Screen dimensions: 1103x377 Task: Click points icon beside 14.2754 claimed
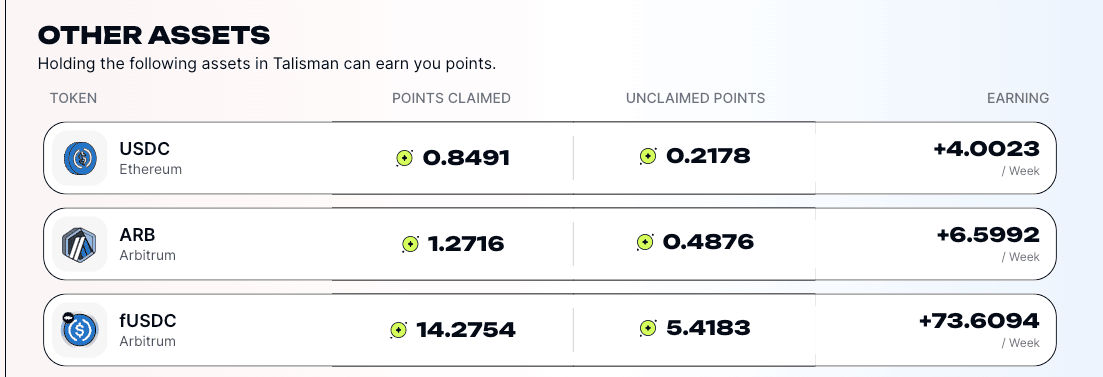pos(399,329)
